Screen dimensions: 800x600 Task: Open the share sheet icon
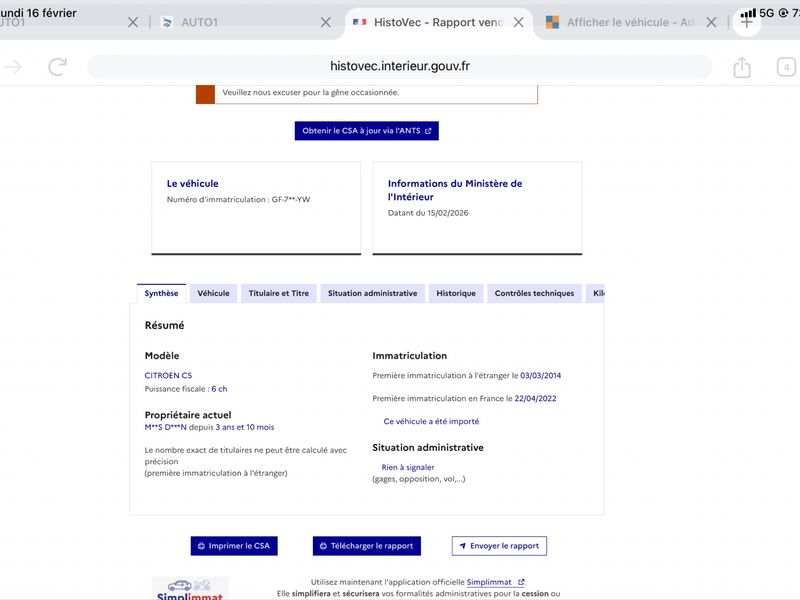742,67
